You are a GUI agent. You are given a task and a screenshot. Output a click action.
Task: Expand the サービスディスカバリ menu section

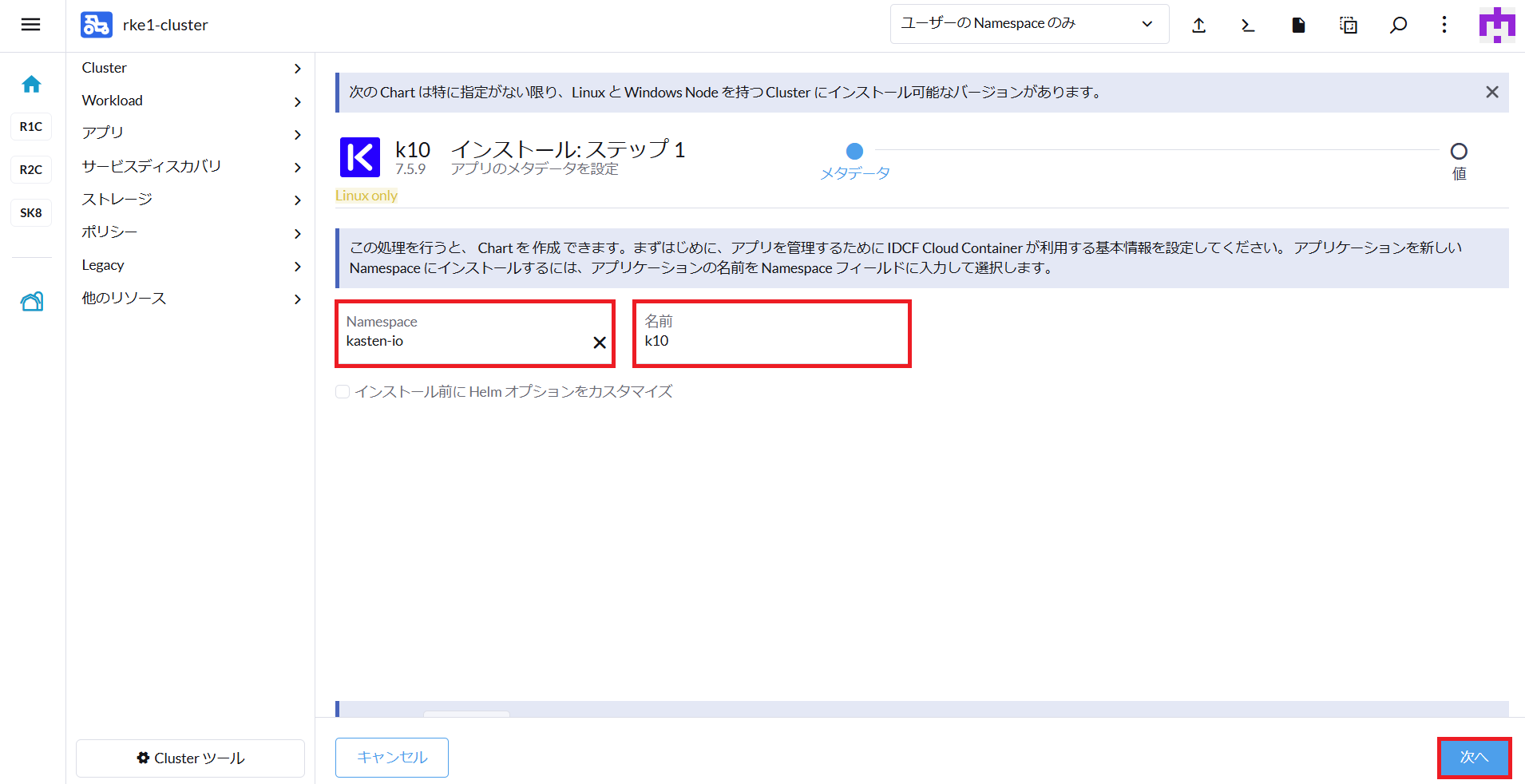click(191, 166)
